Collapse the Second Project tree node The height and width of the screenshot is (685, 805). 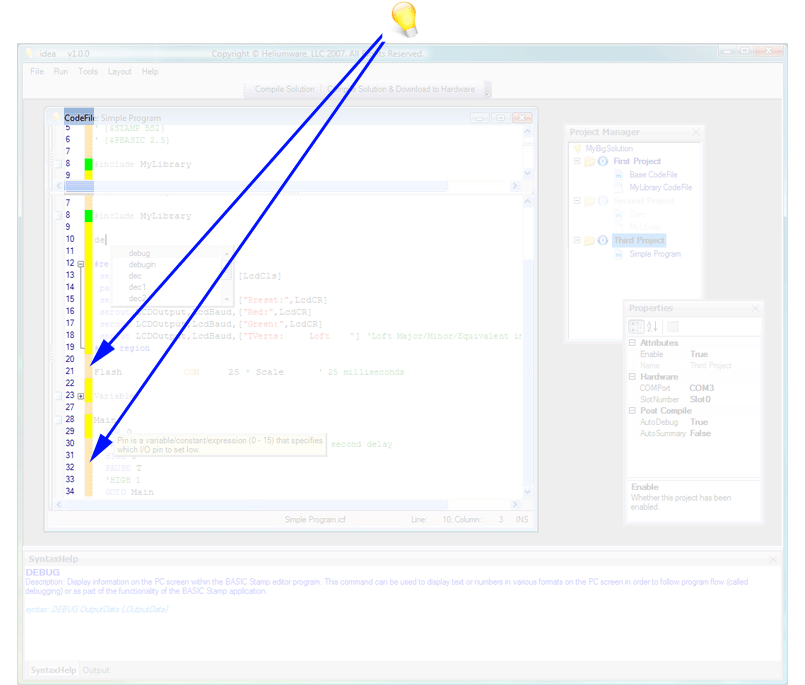[x=577, y=200]
